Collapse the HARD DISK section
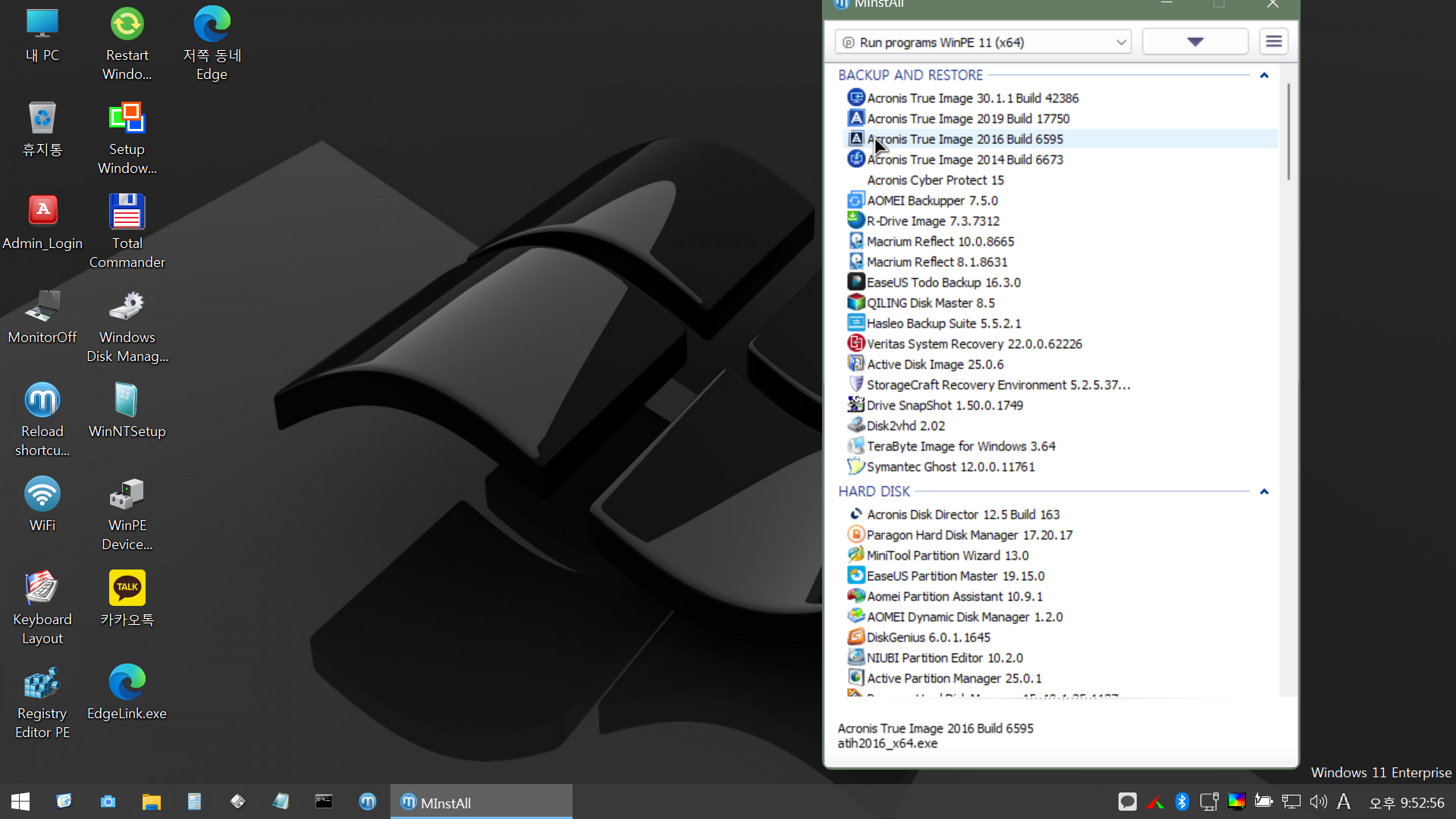The width and height of the screenshot is (1456, 819). pyautogui.click(x=1264, y=491)
